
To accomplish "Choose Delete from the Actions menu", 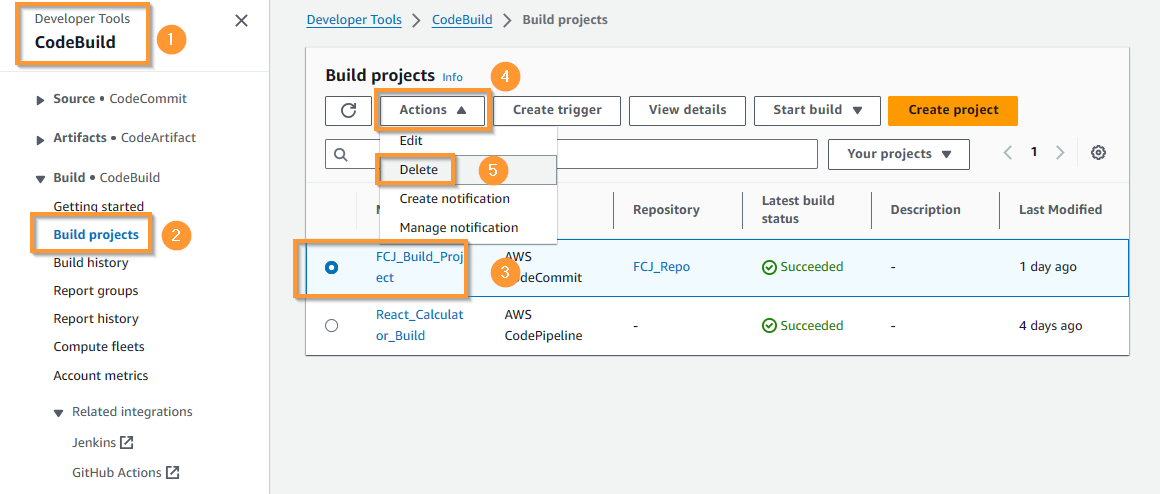I will pyautogui.click(x=468, y=169).
